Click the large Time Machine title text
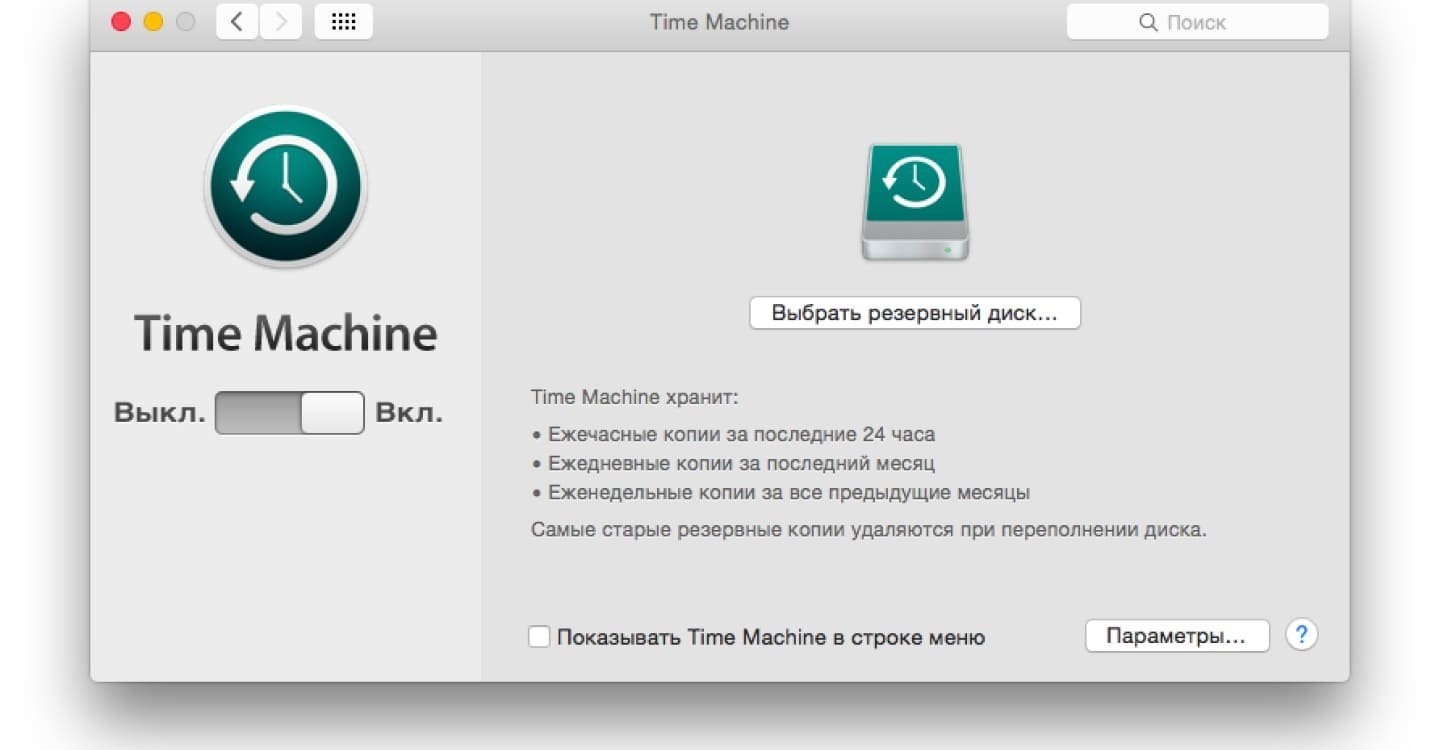The width and height of the screenshot is (1440, 750). (286, 334)
